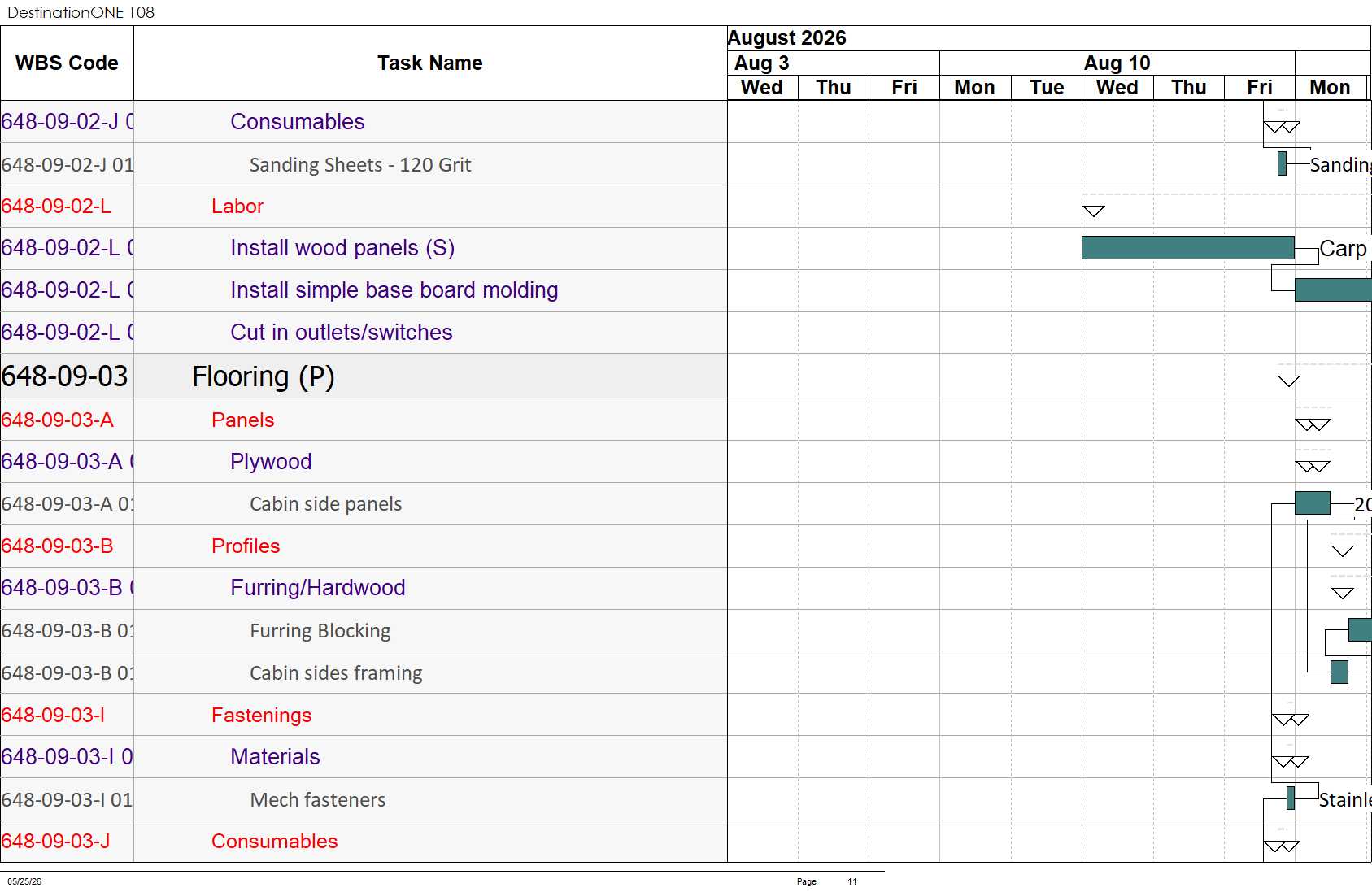1372x892 pixels.
Task: Click the Mech fasteners Gantt bar
Action: [1291, 798]
